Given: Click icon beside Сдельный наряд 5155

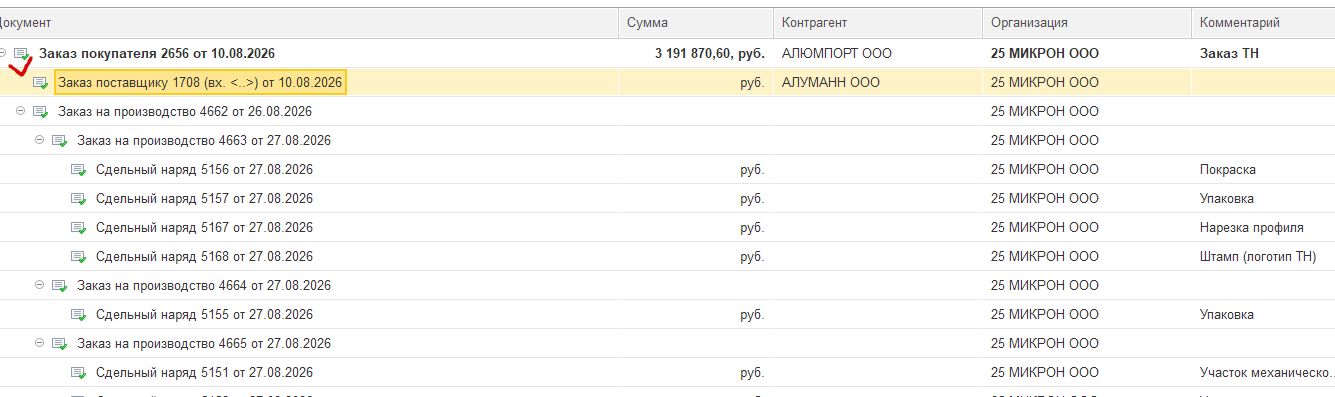Looking at the screenshot, I should [79, 315].
